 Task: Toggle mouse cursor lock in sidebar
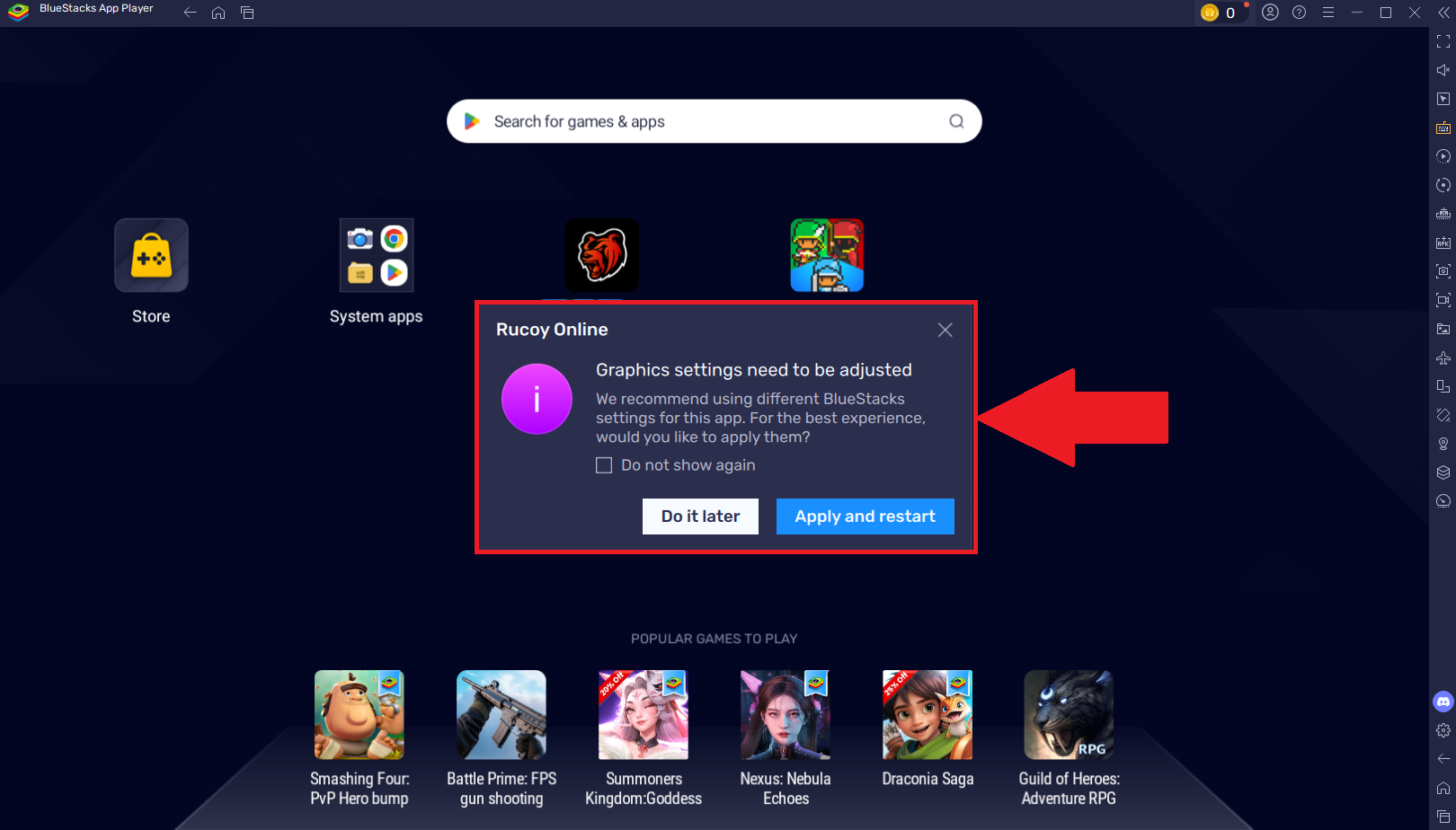1443,99
